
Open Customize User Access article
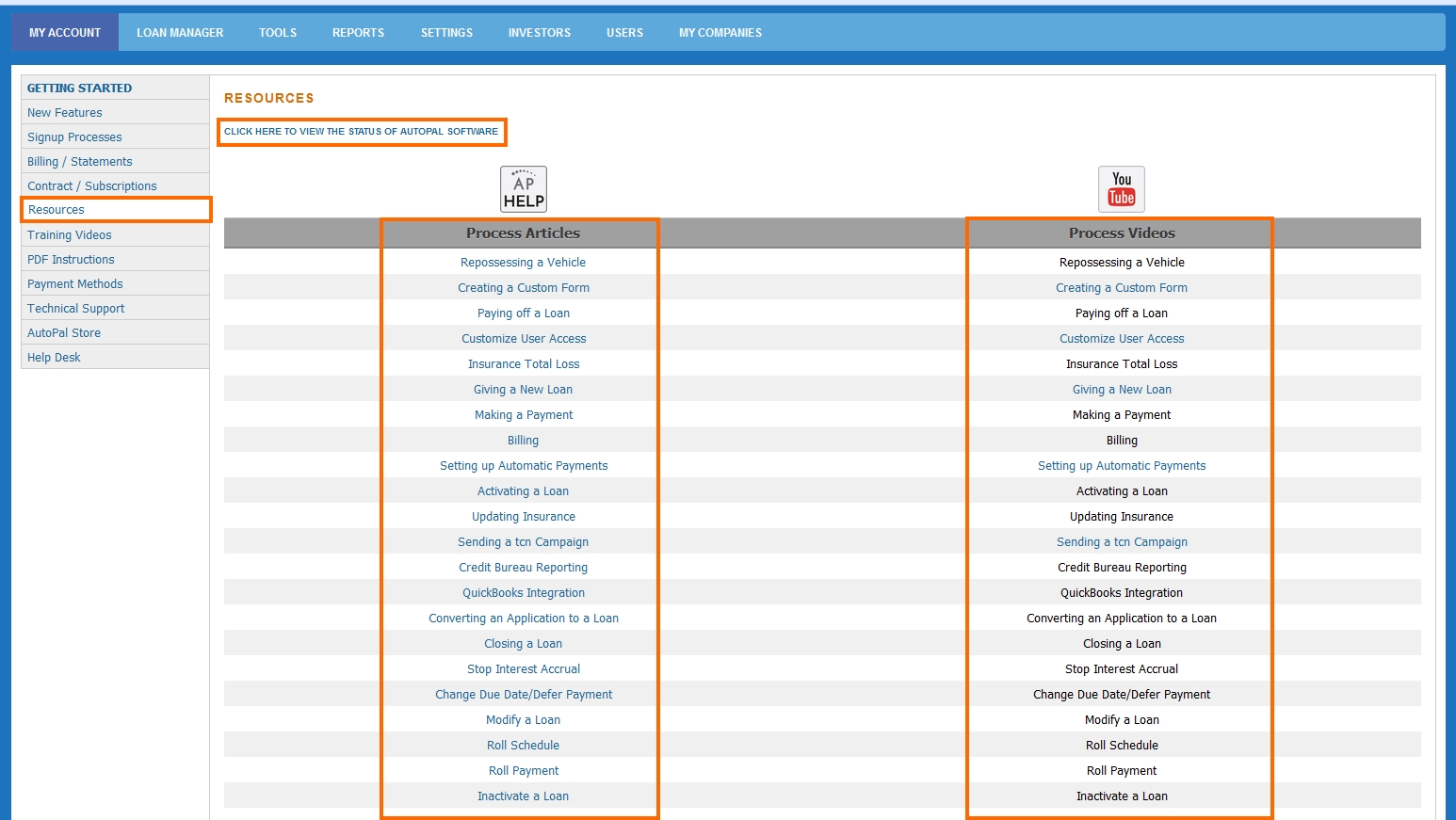coord(524,339)
